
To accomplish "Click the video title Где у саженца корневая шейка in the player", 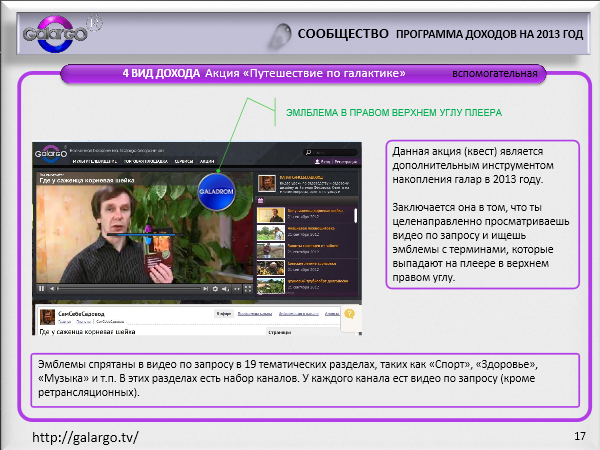I will coord(87,180).
